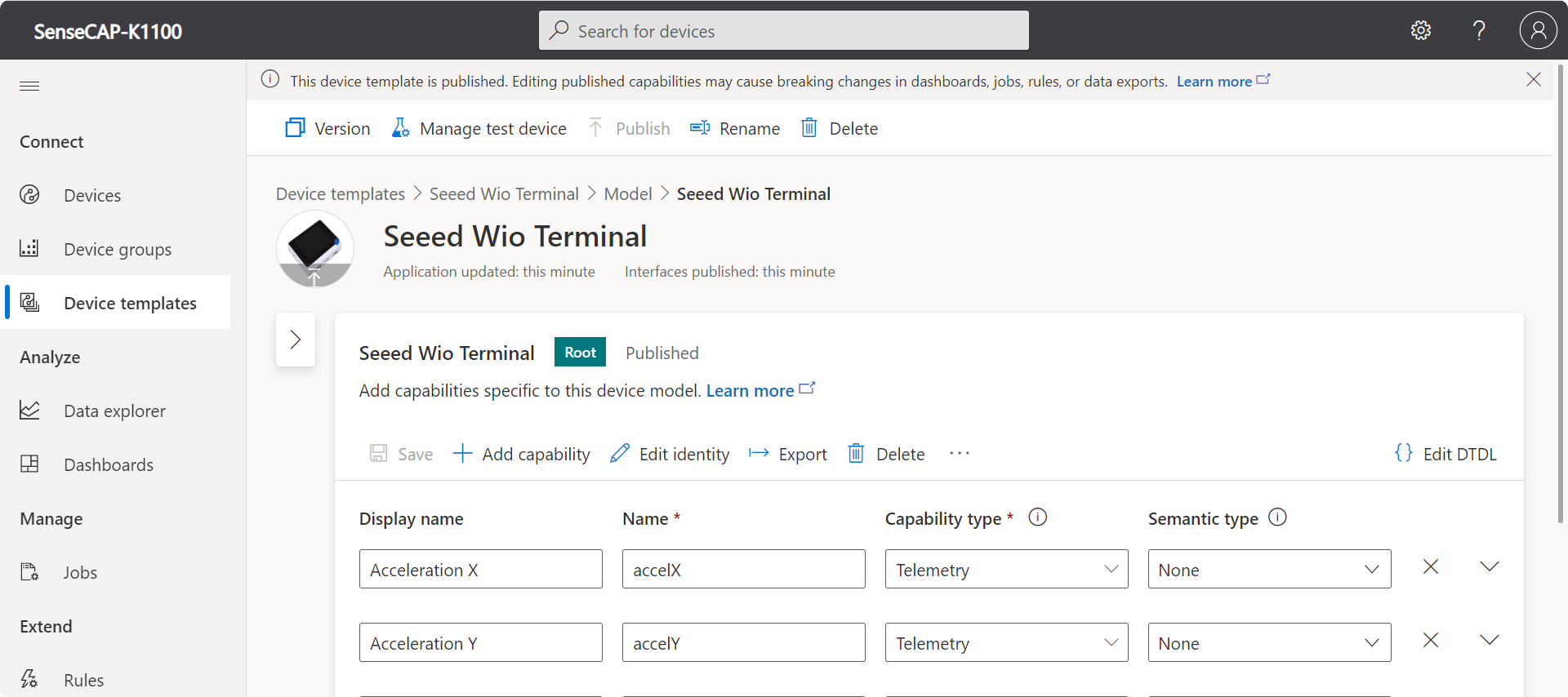Click the Model breadcrumb link

[x=628, y=193]
